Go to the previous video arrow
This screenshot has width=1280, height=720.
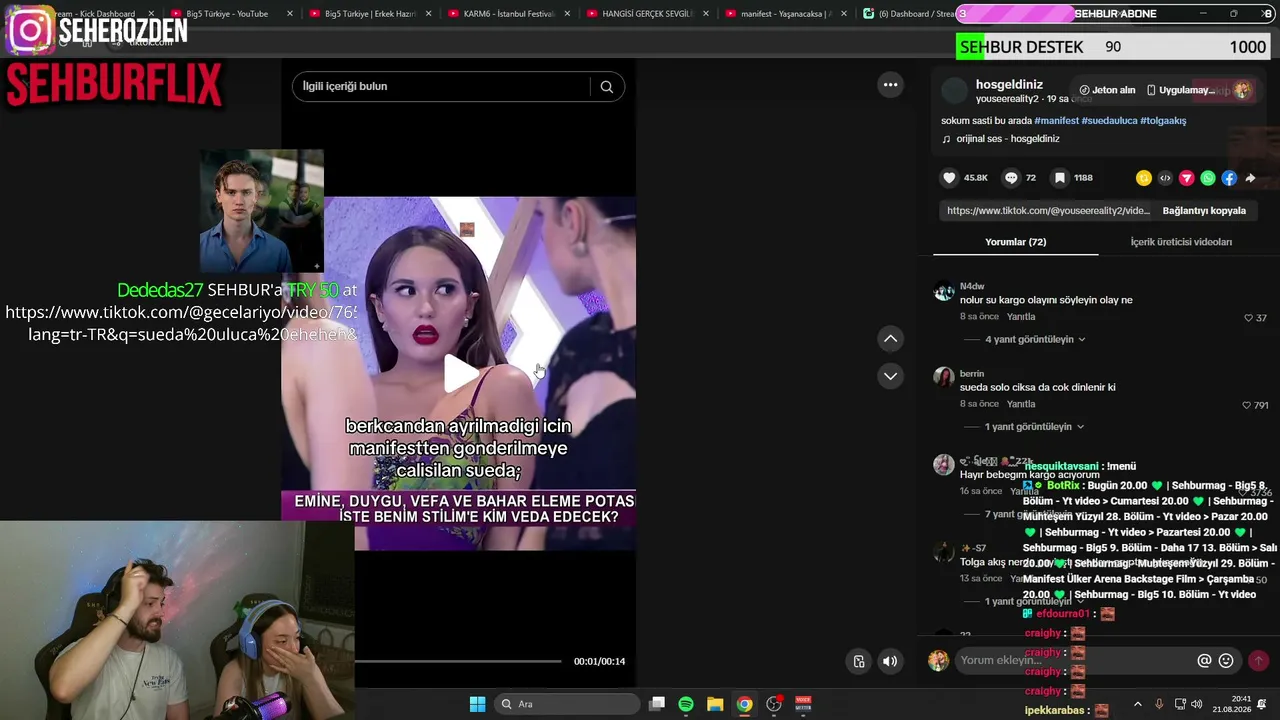click(x=890, y=339)
